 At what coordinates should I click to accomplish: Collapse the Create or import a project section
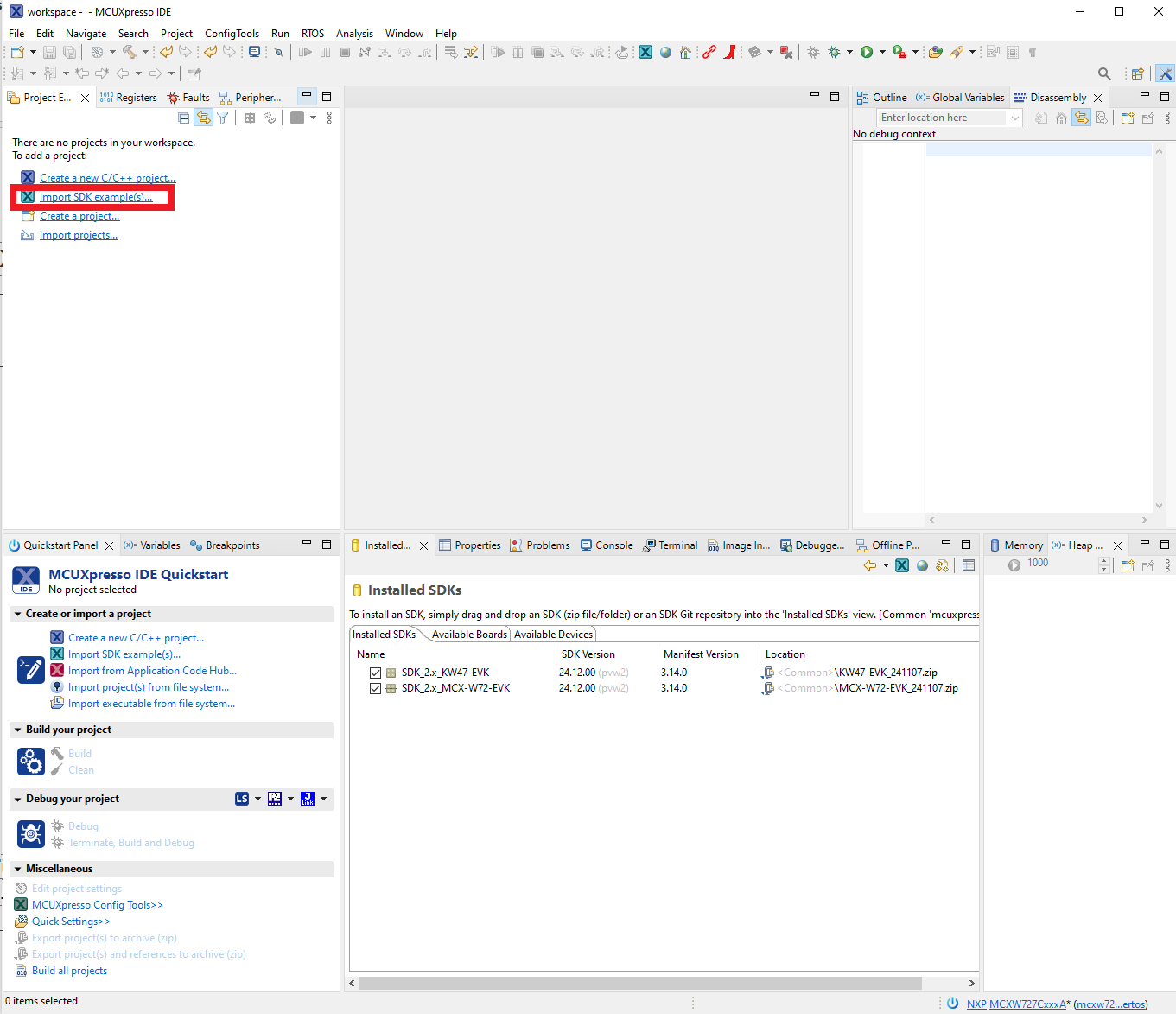click(17, 614)
